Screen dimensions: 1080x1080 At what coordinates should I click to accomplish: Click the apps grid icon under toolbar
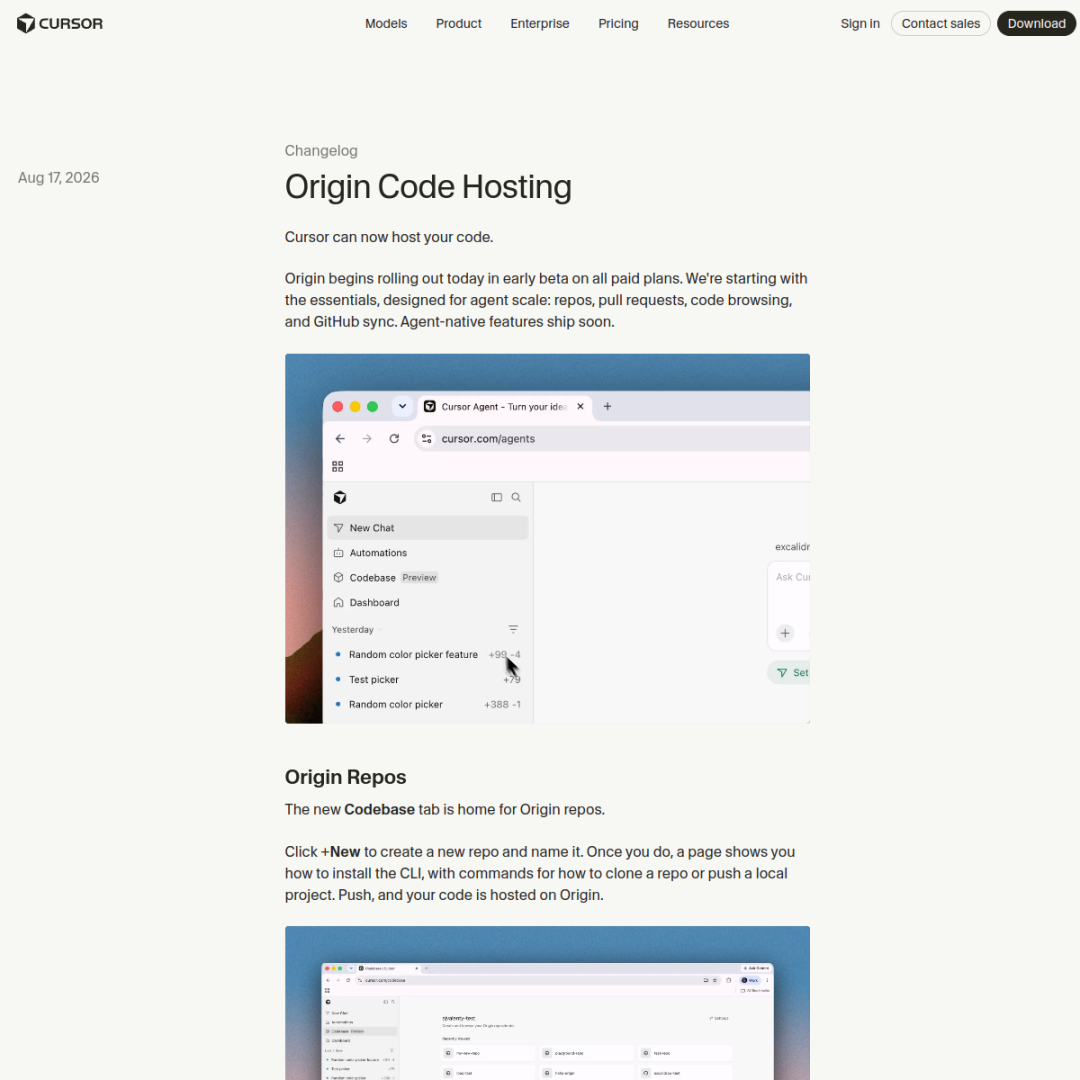tap(338, 466)
